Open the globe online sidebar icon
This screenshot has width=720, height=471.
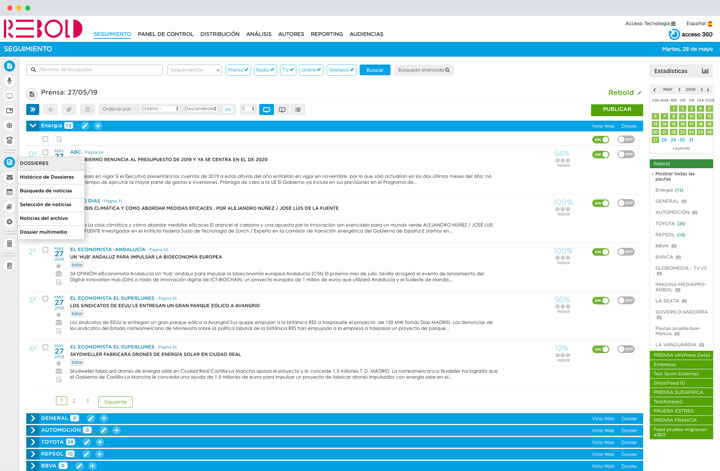point(9,125)
